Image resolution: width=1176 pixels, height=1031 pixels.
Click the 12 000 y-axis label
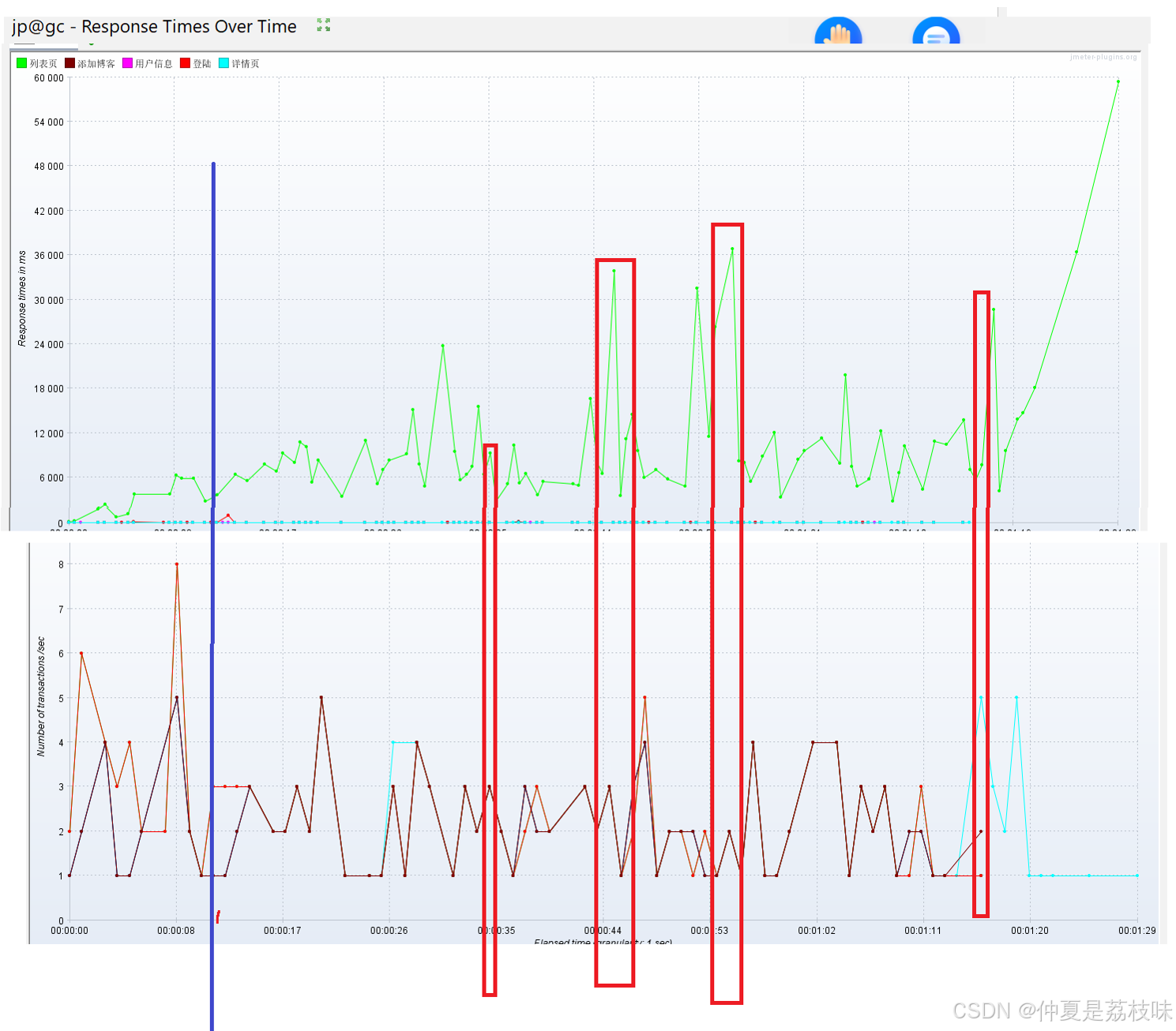(x=49, y=433)
